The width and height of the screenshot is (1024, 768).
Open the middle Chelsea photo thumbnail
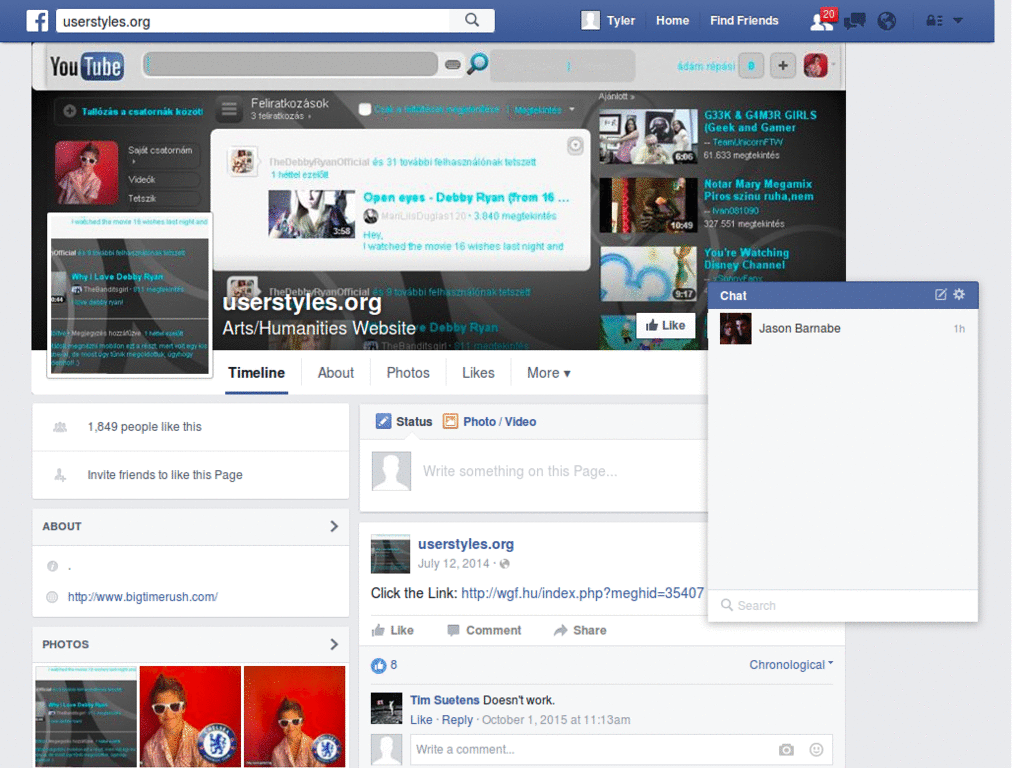click(x=190, y=716)
